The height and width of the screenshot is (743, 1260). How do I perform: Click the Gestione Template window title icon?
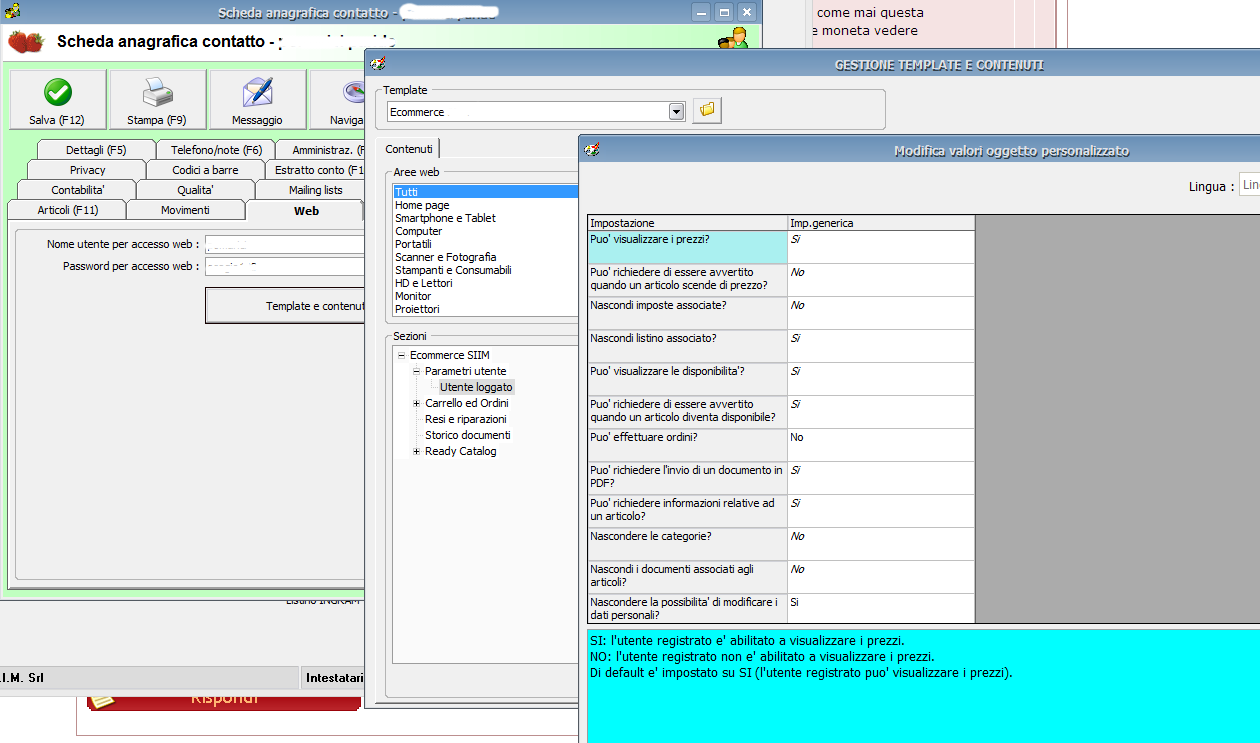click(x=378, y=64)
